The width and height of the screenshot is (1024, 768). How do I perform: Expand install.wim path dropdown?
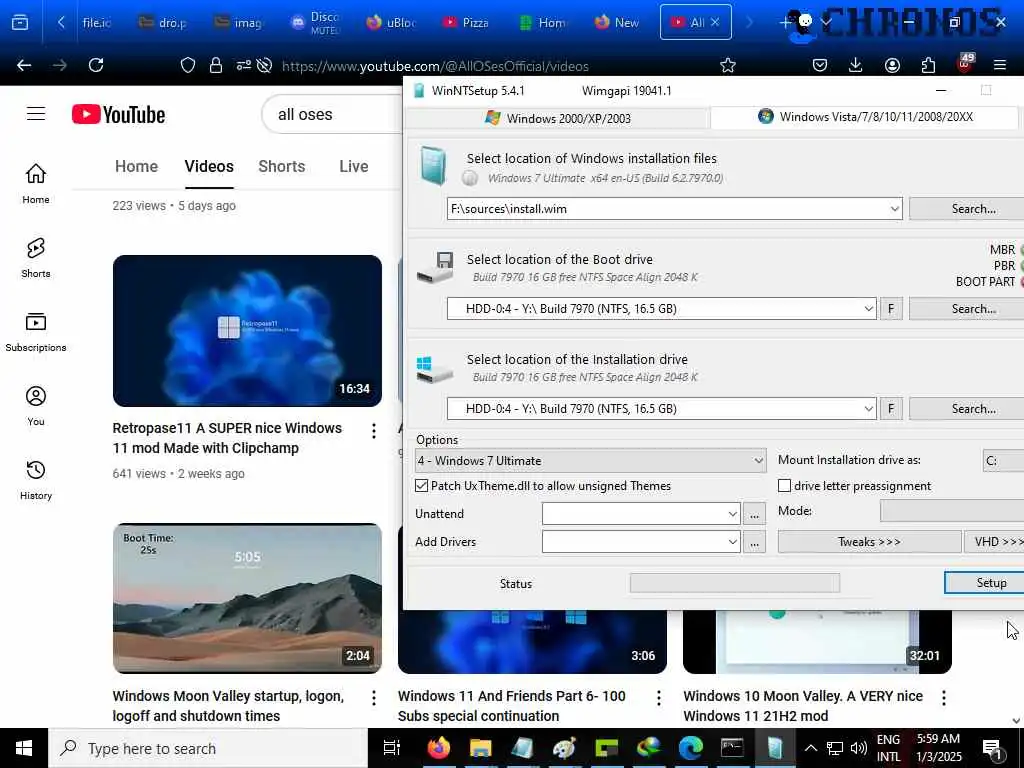(x=894, y=209)
